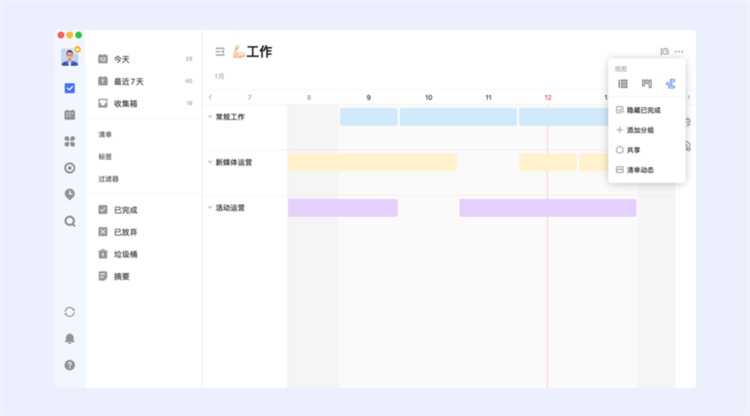
Task: Open the Calendar icon in left rail
Action: pyautogui.click(x=70, y=115)
